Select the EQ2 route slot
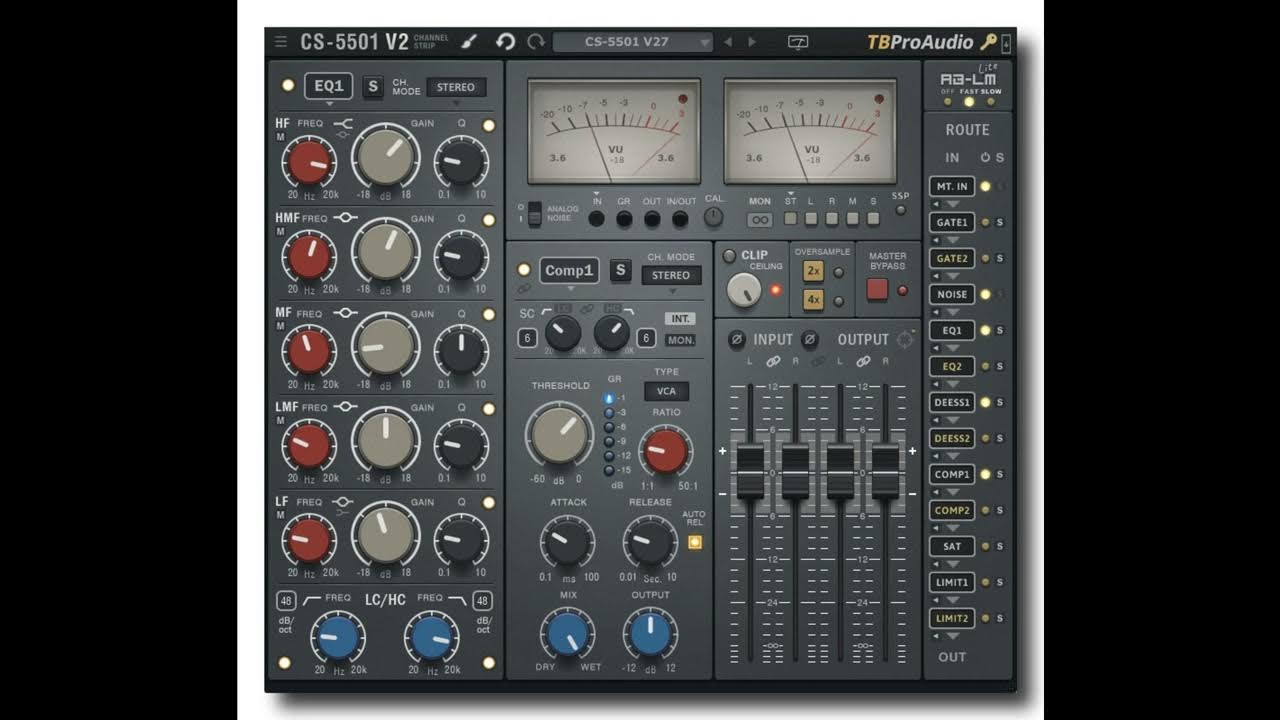The height and width of the screenshot is (720, 1280). click(952, 366)
